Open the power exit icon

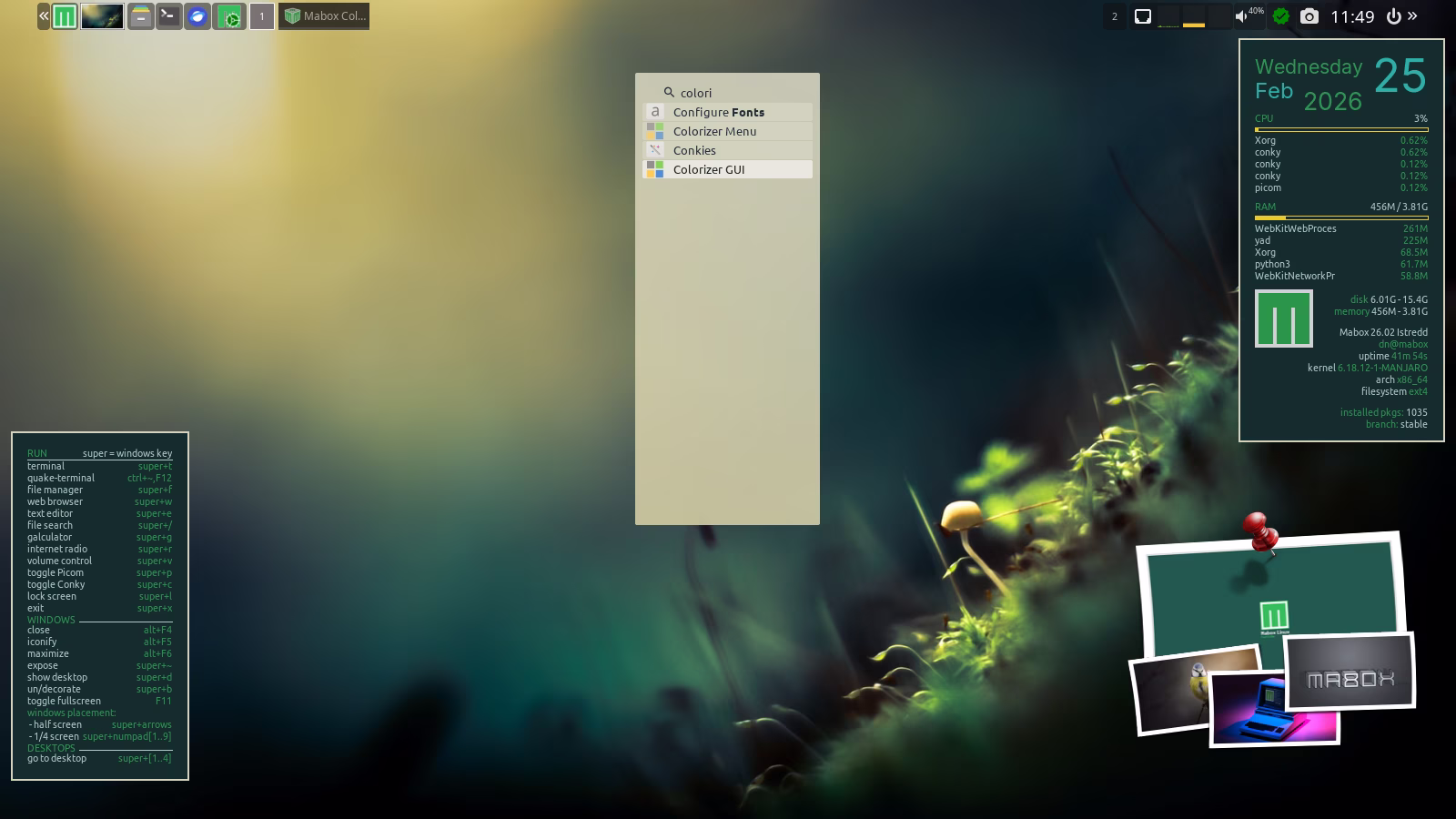1393,16
